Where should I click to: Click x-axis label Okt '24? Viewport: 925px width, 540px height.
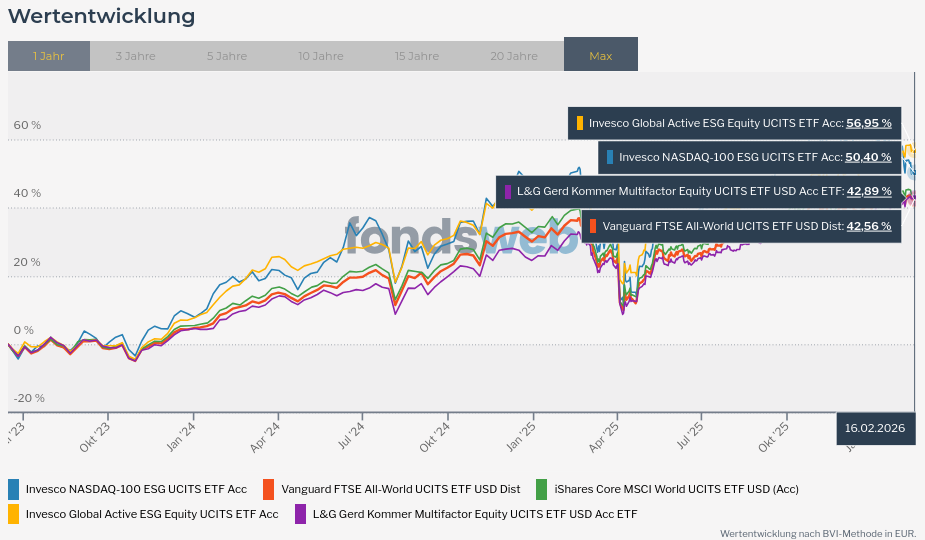(x=435, y=438)
